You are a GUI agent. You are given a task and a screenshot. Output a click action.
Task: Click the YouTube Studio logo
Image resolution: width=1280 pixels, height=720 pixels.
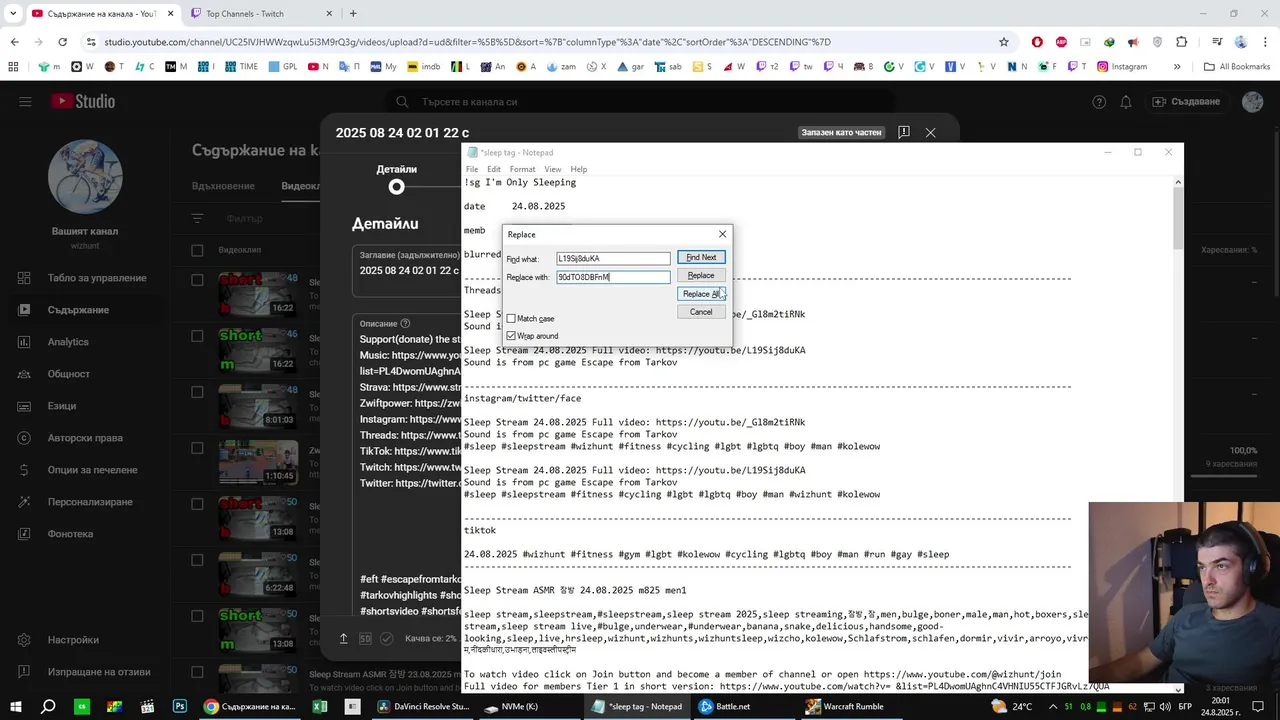point(83,101)
